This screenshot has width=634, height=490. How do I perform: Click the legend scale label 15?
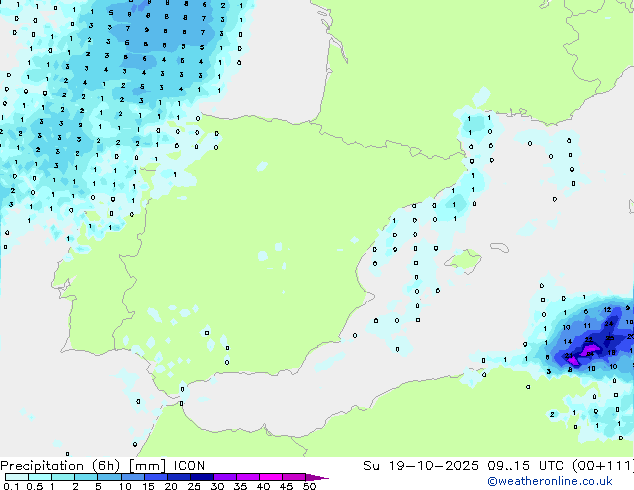click(x=148, y=486)
